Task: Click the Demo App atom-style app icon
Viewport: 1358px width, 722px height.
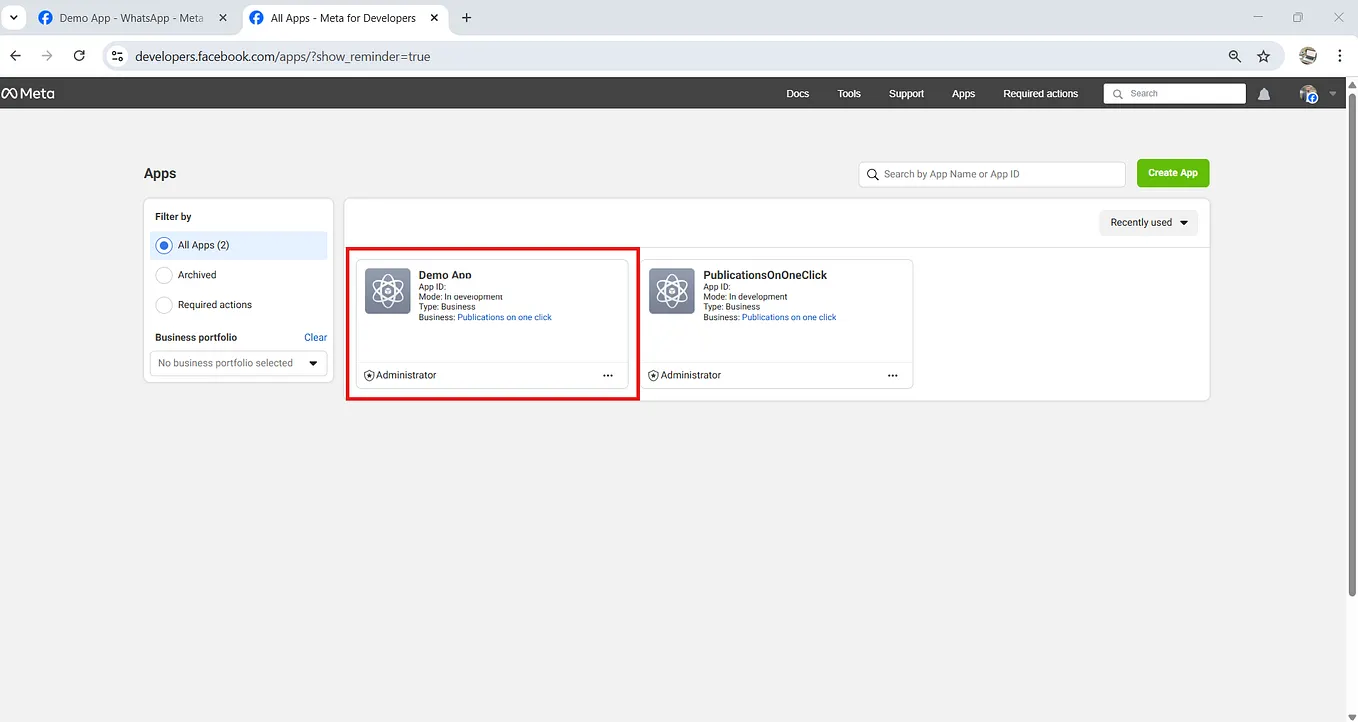Action: (x=387, y=291)
